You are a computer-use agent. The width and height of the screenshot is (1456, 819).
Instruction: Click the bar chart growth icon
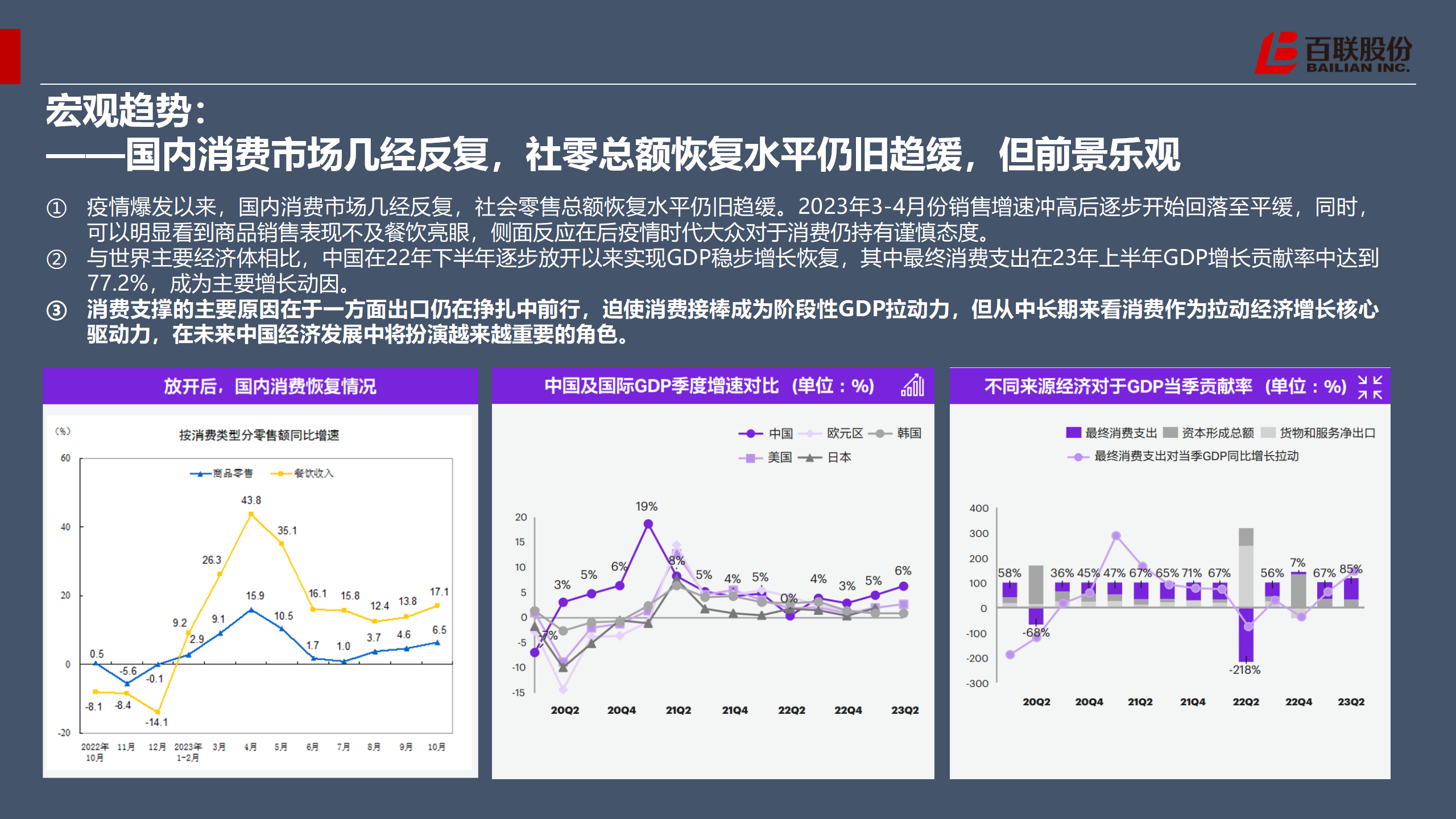click(913, 386)
